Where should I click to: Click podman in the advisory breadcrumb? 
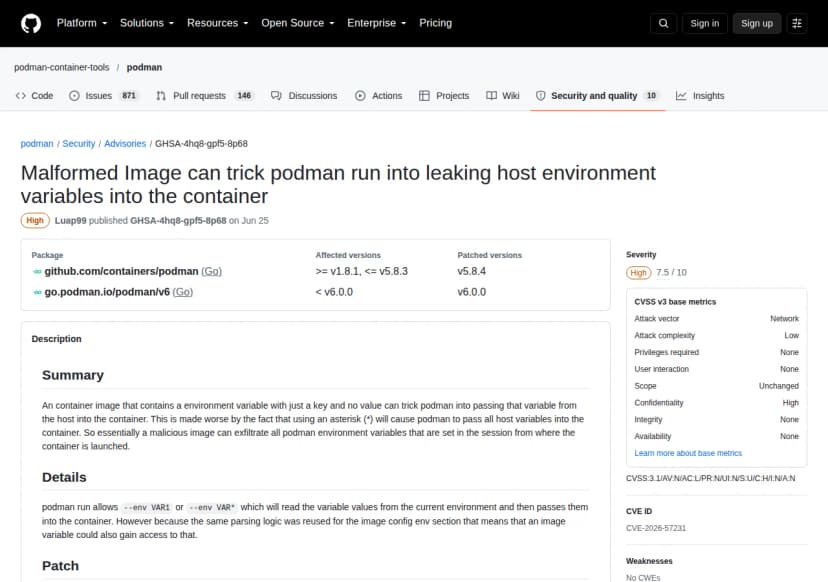[x=37, y=144]
